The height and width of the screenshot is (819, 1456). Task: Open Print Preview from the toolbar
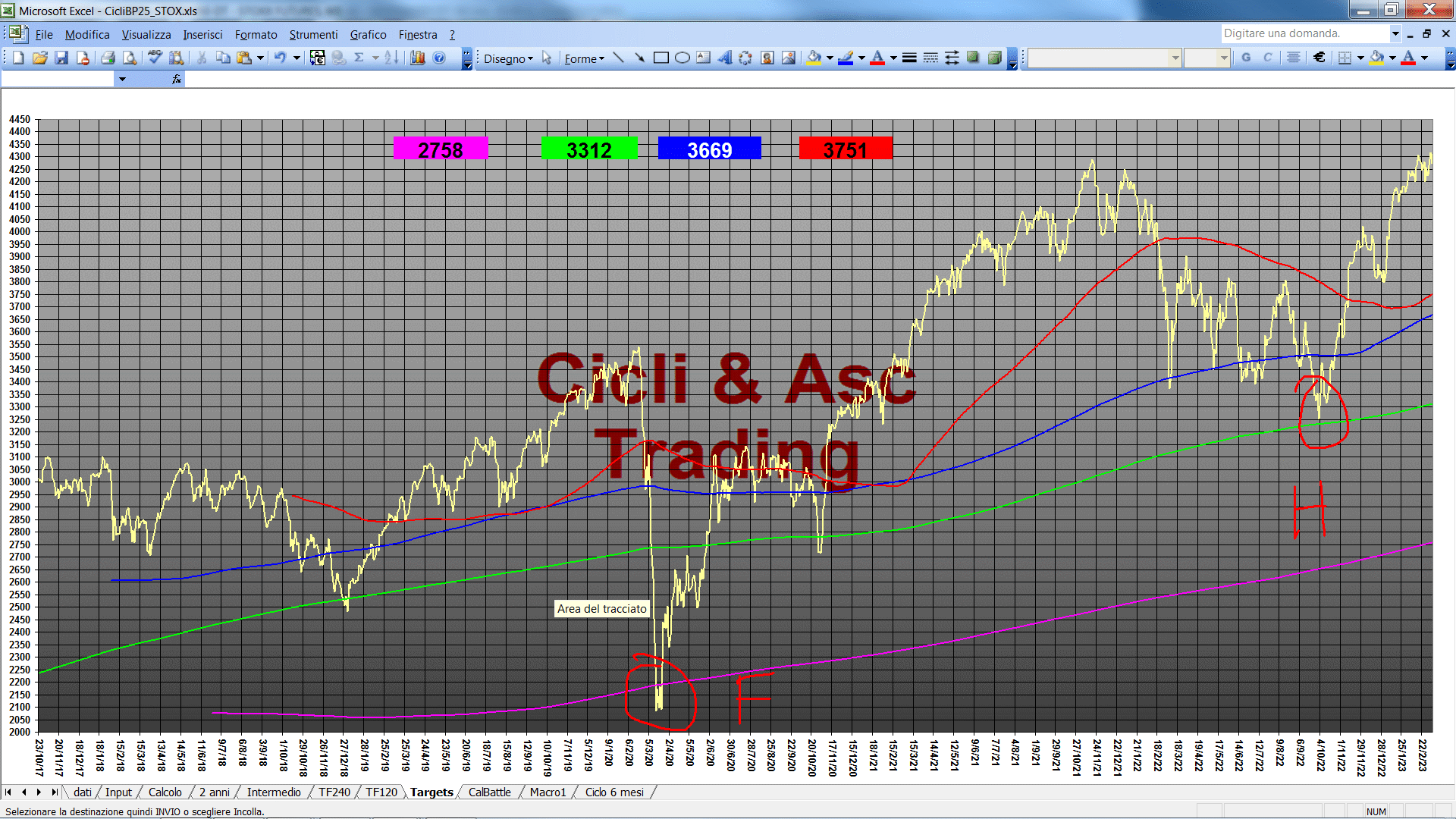tap(130, 58)
